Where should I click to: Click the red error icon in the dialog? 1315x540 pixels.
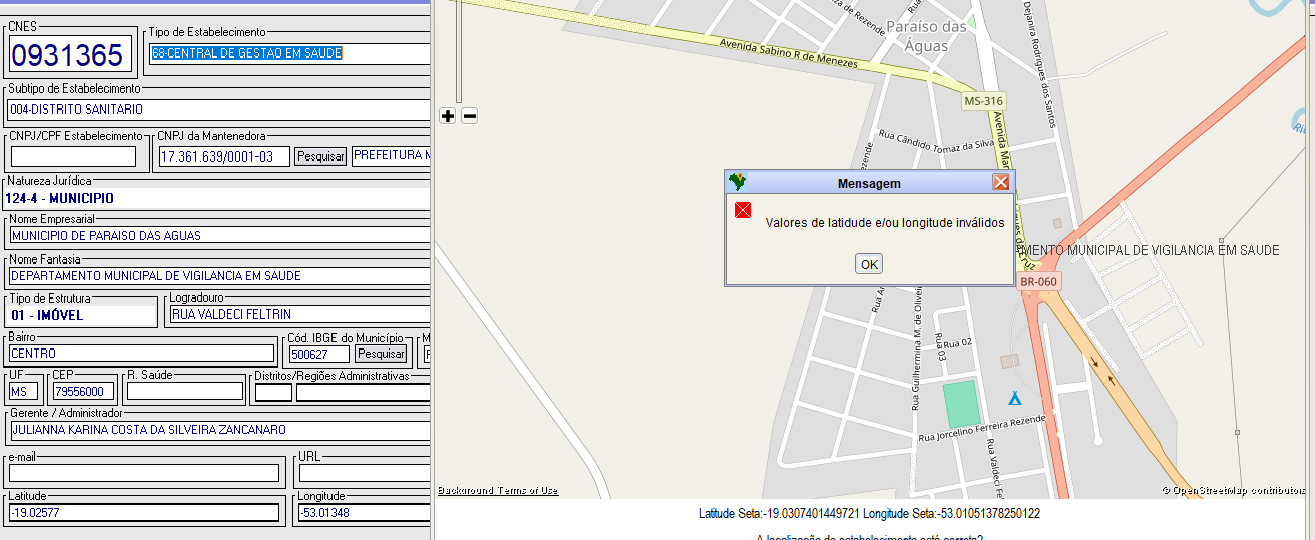(x=743, y=210)
